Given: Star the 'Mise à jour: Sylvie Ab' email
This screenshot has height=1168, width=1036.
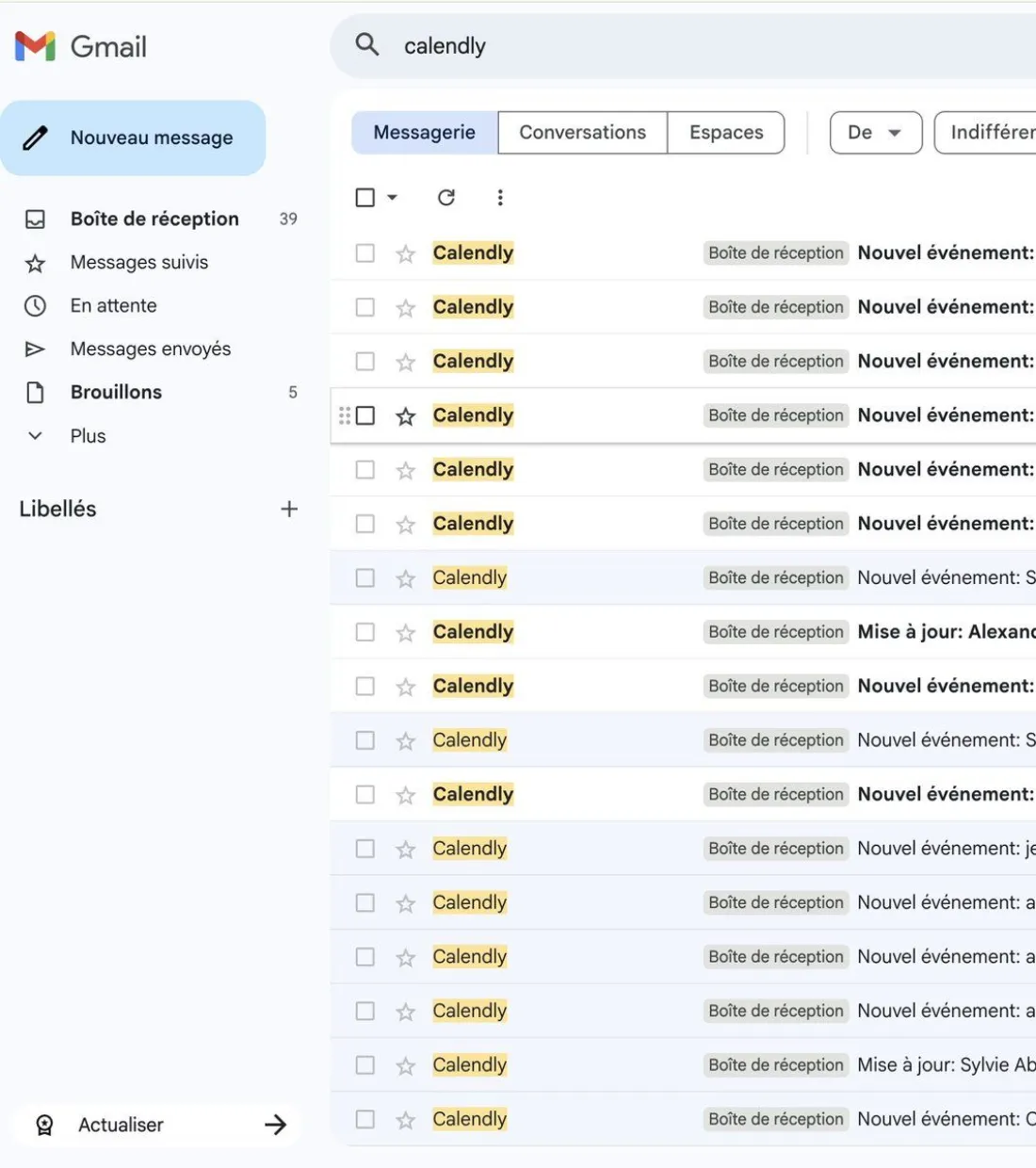Looking at the screenshot, I should (x=406, y=1066).
